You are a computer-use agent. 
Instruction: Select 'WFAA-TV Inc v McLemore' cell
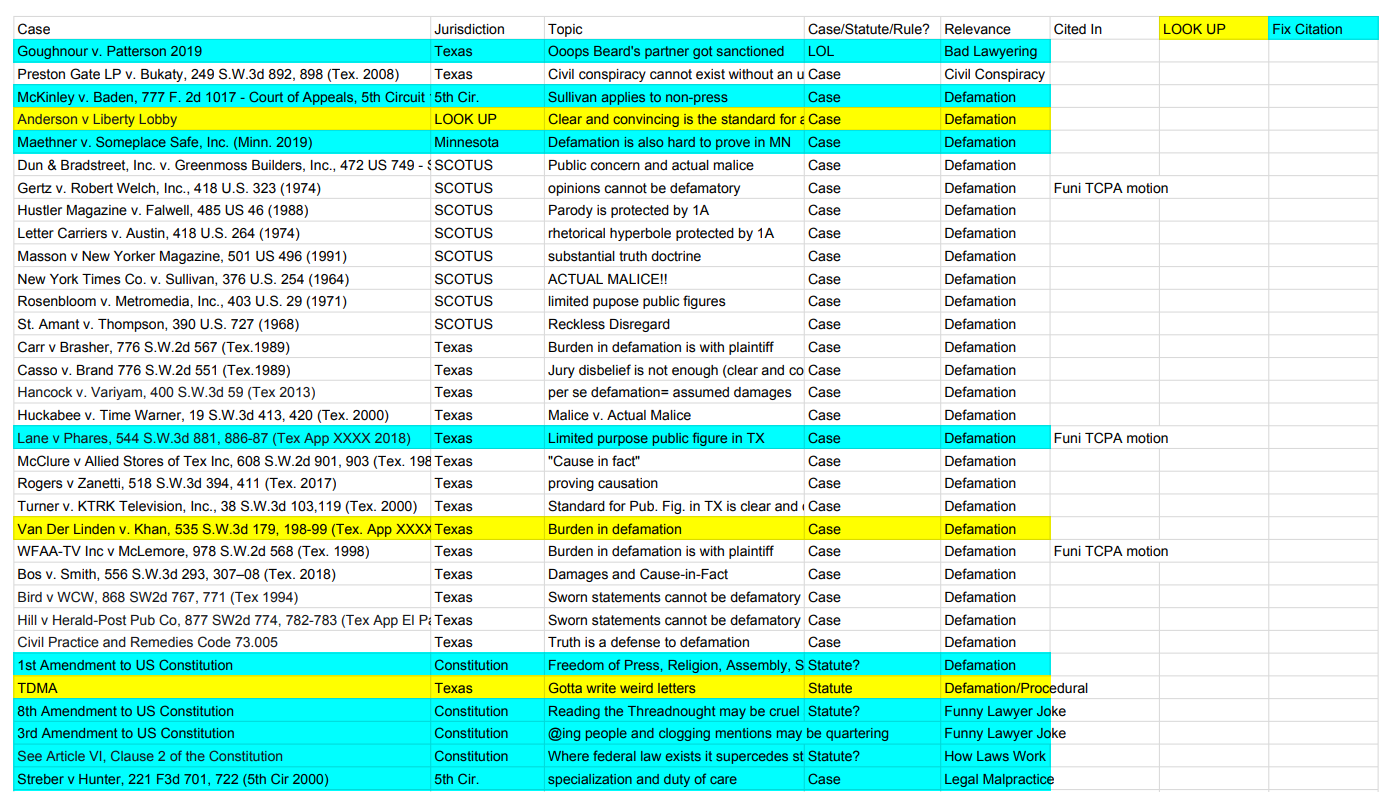tap(222, 551)
